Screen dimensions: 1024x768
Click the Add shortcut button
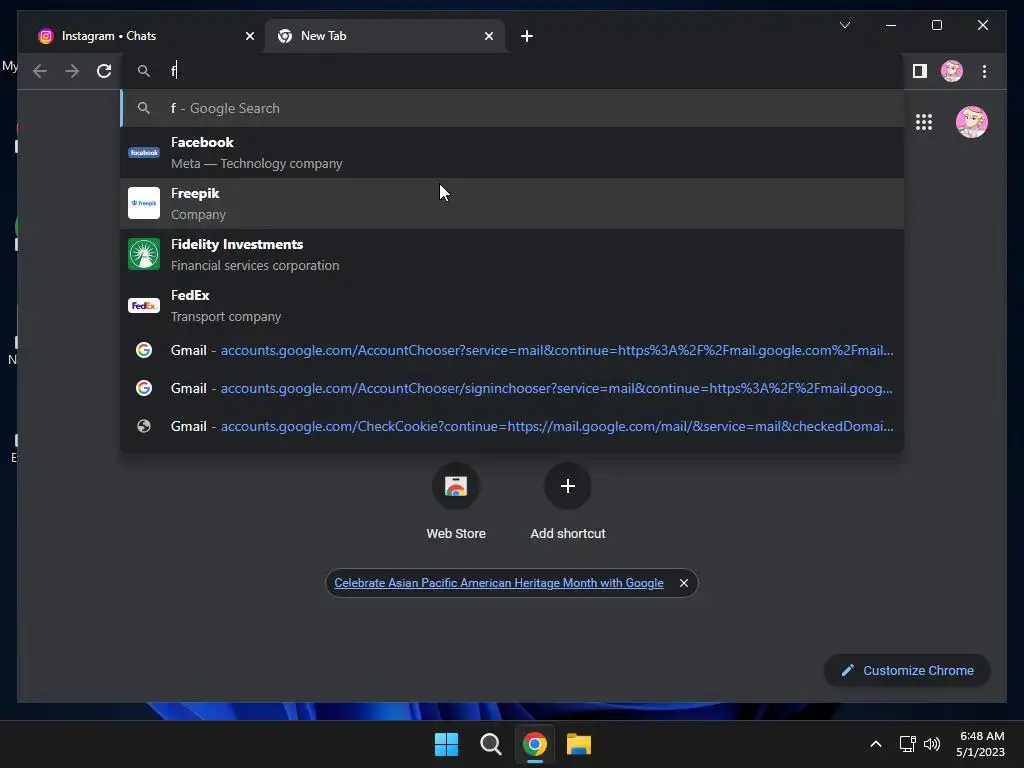(x=568, y=502)
